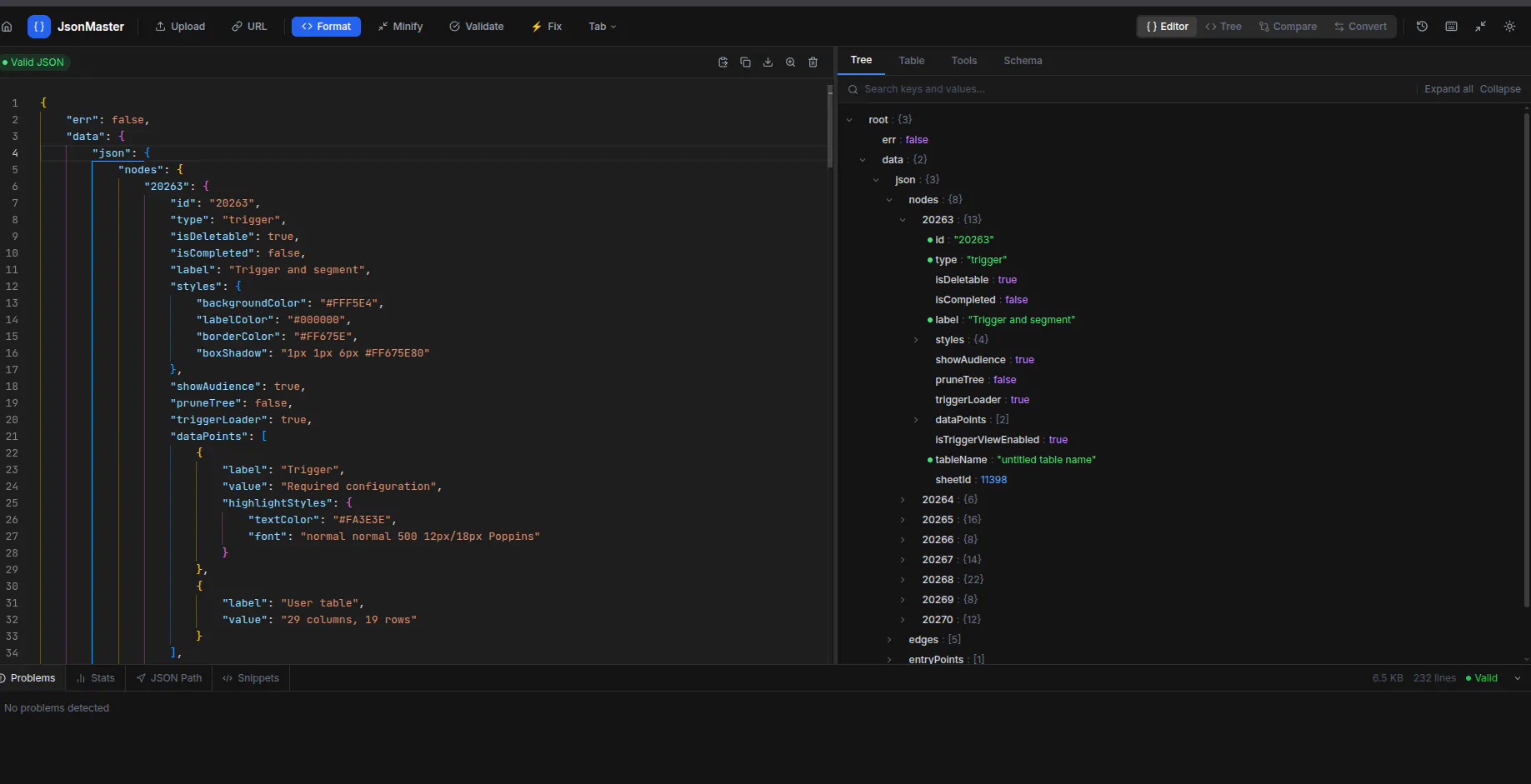Expand the entryPoints node

[x=889, y=660]
